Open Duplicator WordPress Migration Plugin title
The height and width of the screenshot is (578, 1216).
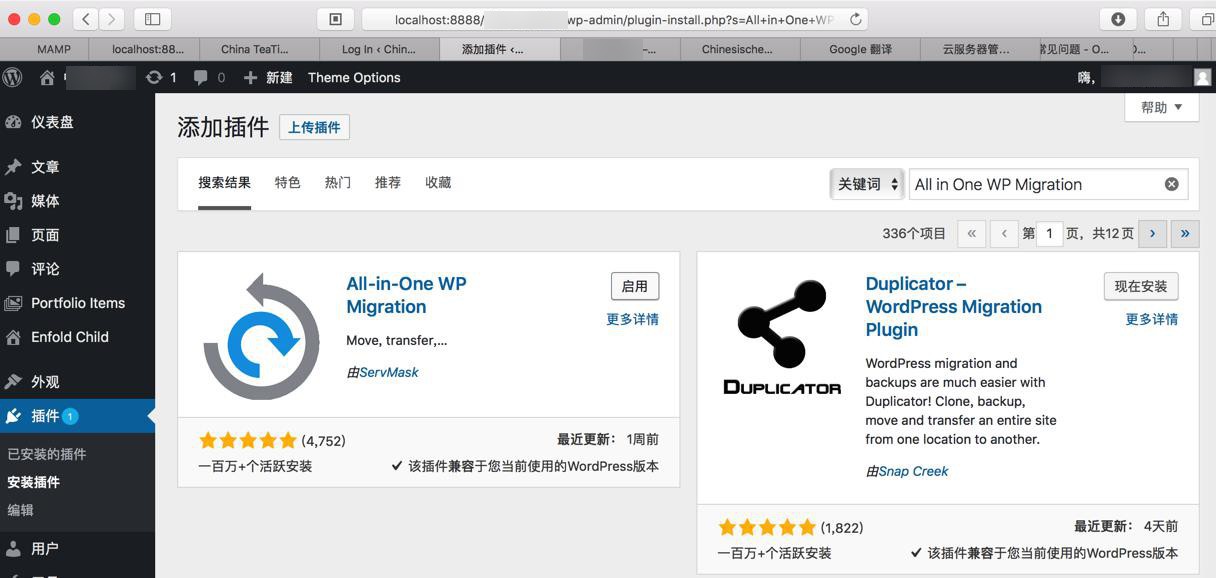point(954,307)
